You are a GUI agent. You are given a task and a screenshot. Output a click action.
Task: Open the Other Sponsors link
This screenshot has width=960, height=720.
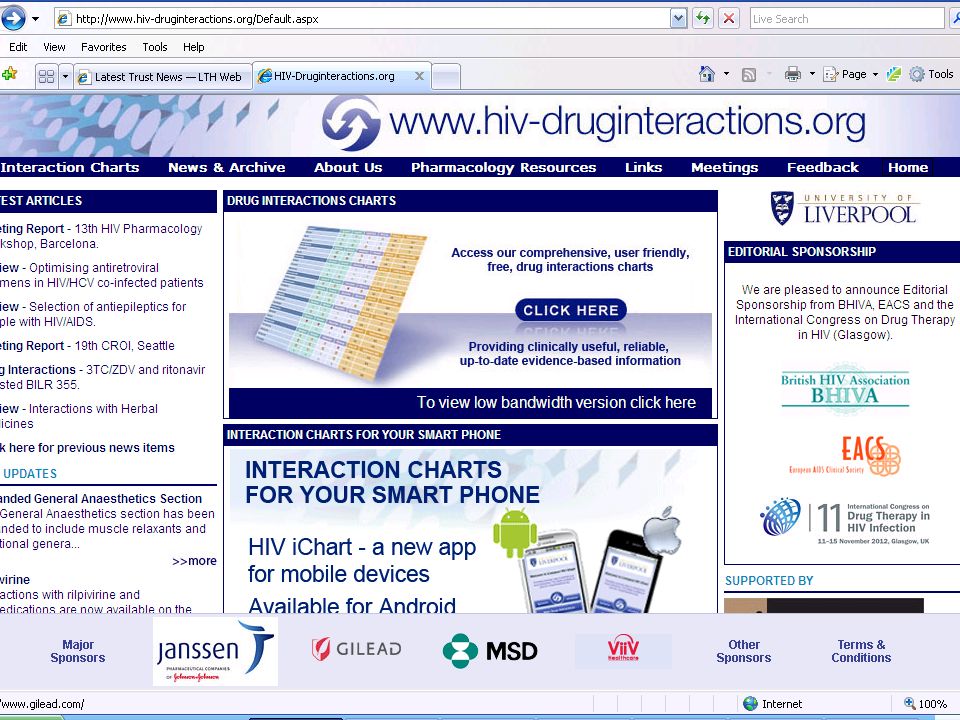point(744,651)
